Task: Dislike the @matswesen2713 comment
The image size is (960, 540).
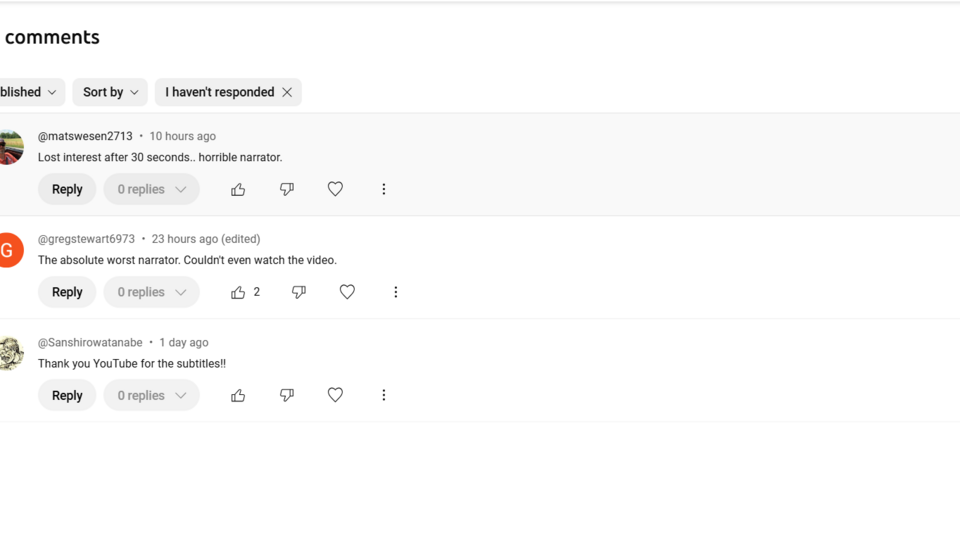Action: pyautogui.click(x=287, y=189)
